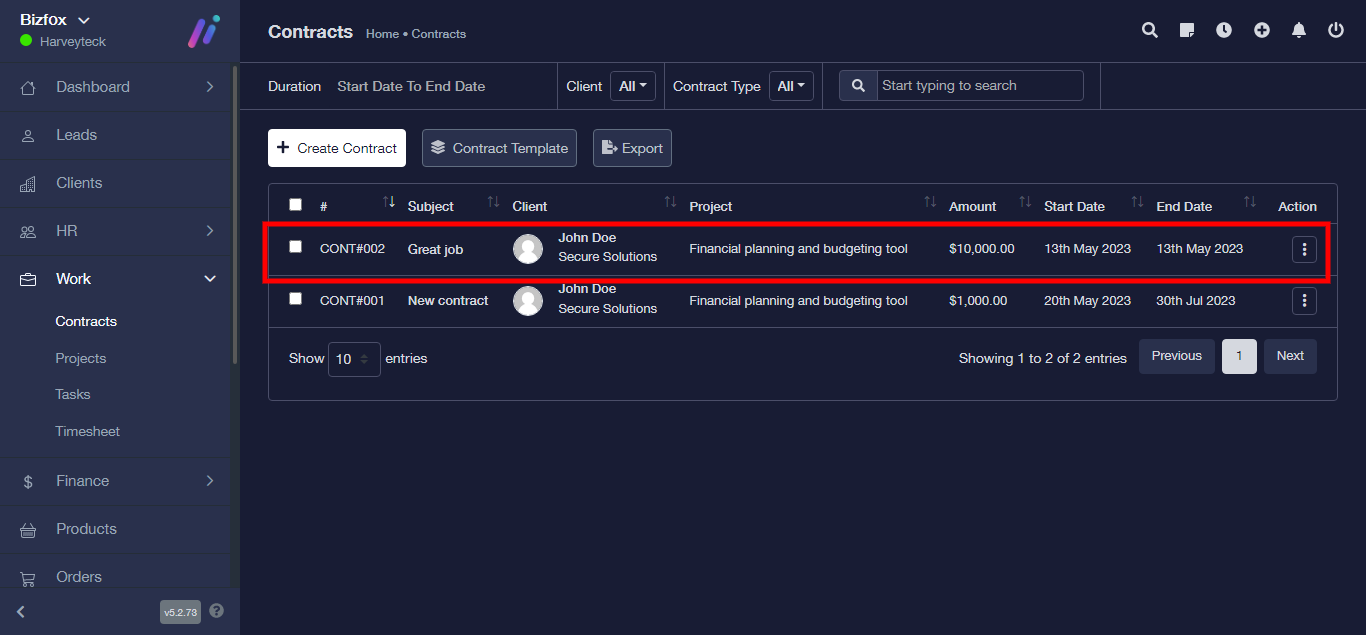Screen dimensions: 1366x635
Task: Go to Leads in sidebar
Action: tap(77, 135)
